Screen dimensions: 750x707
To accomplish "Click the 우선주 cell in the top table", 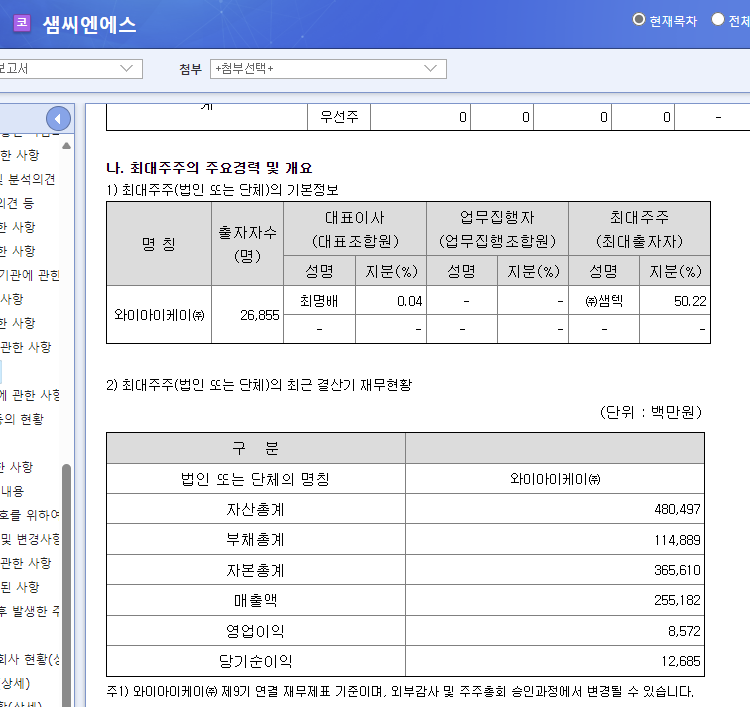I will pos(339,117).
